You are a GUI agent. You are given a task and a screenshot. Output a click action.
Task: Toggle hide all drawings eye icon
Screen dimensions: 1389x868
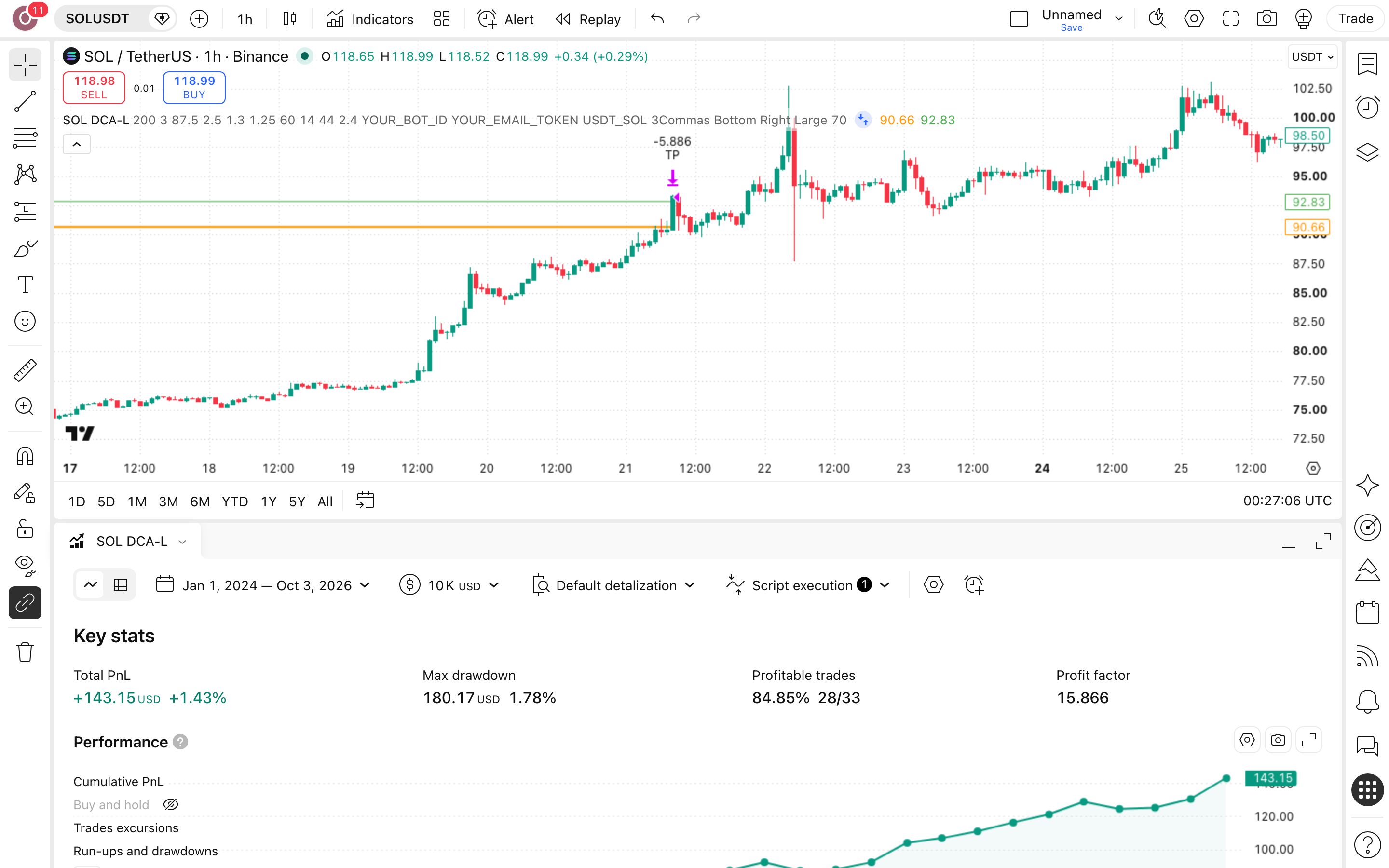coord(25,566)
